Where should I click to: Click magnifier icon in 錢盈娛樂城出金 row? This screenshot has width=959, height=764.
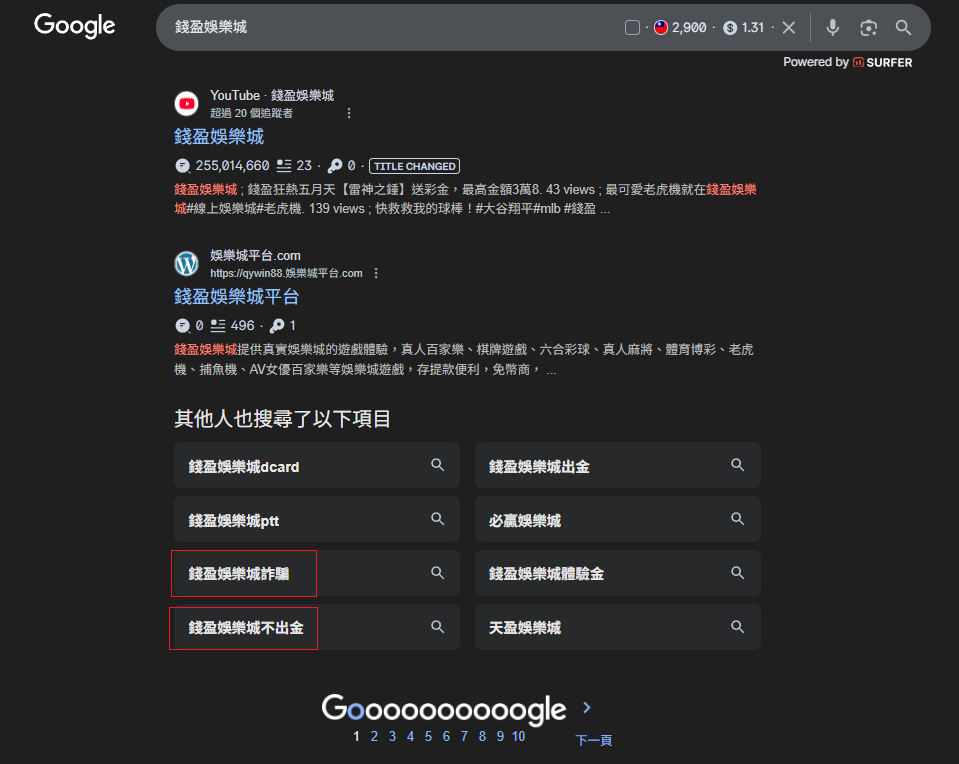[738, 465]
